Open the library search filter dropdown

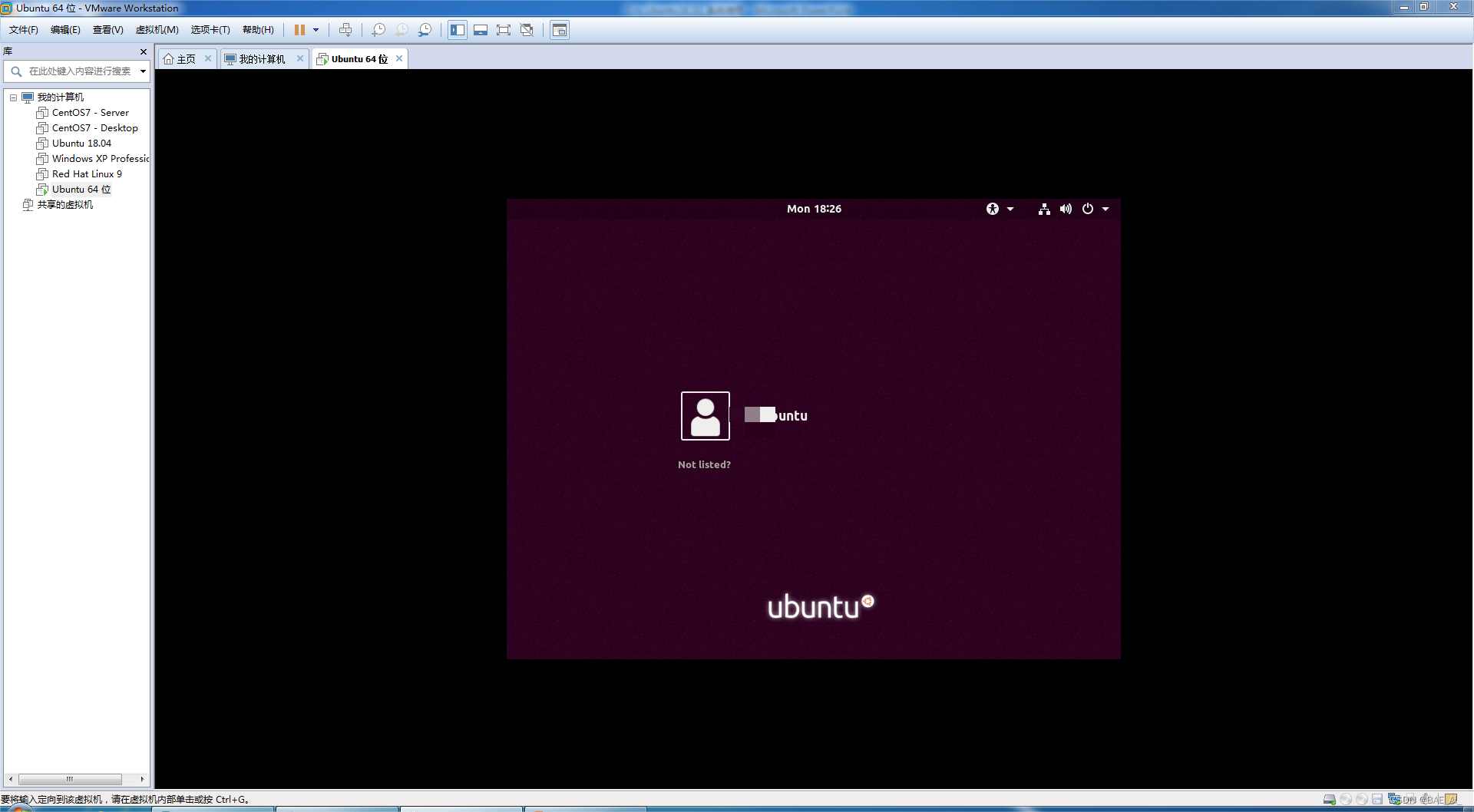[144, 71]
